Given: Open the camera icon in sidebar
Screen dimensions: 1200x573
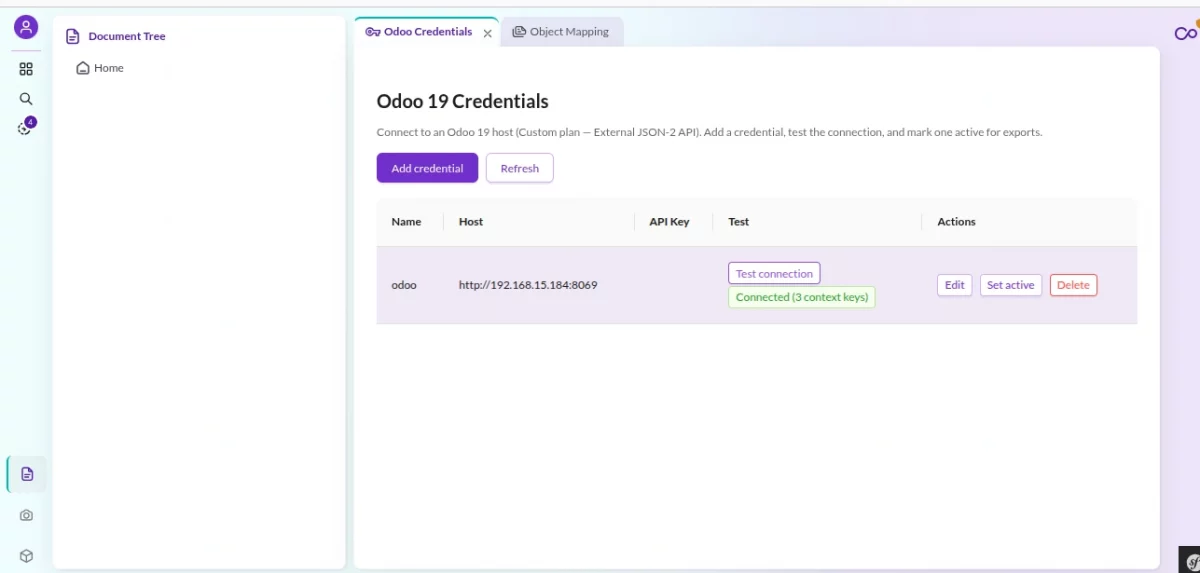Looking at the screenshot, I should [x=26, y=515].
